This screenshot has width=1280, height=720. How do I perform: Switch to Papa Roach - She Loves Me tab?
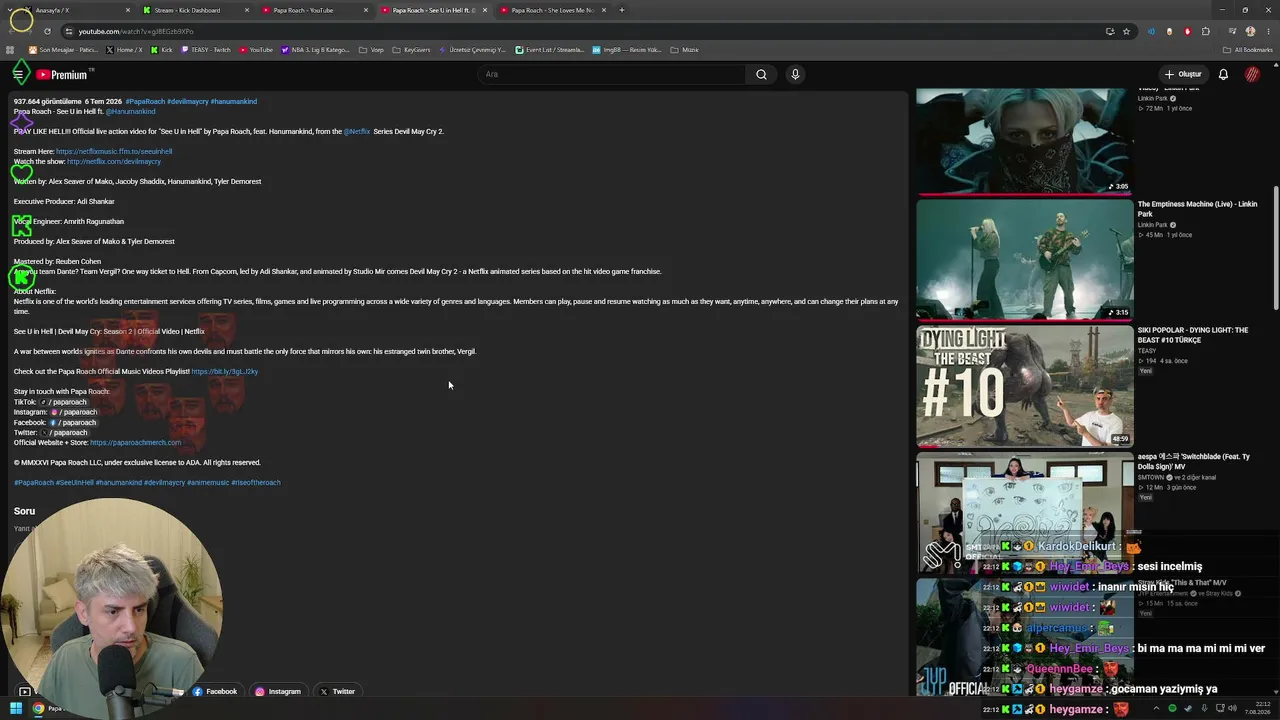coord(552,10)
